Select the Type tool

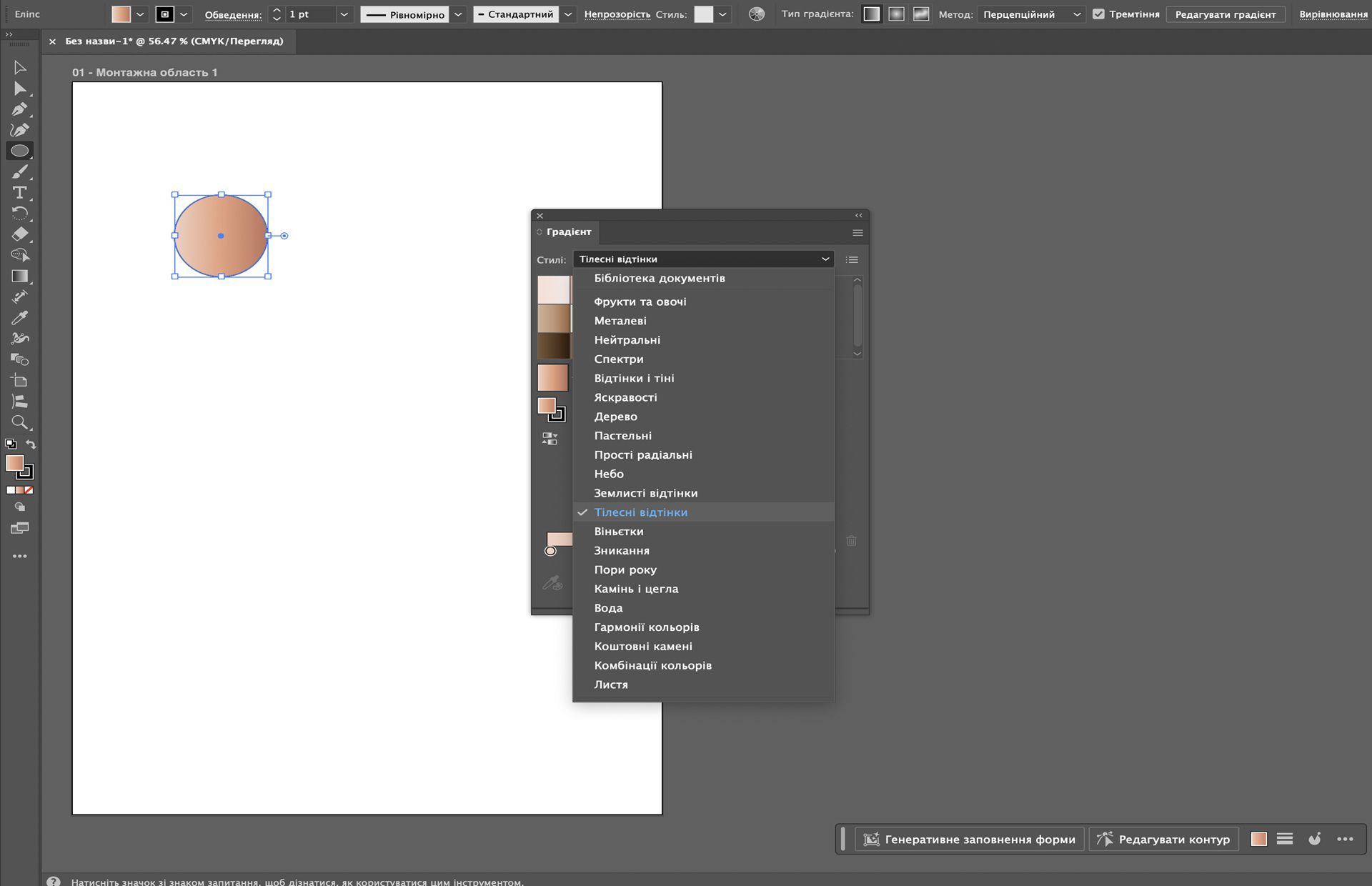coord(19,193)
